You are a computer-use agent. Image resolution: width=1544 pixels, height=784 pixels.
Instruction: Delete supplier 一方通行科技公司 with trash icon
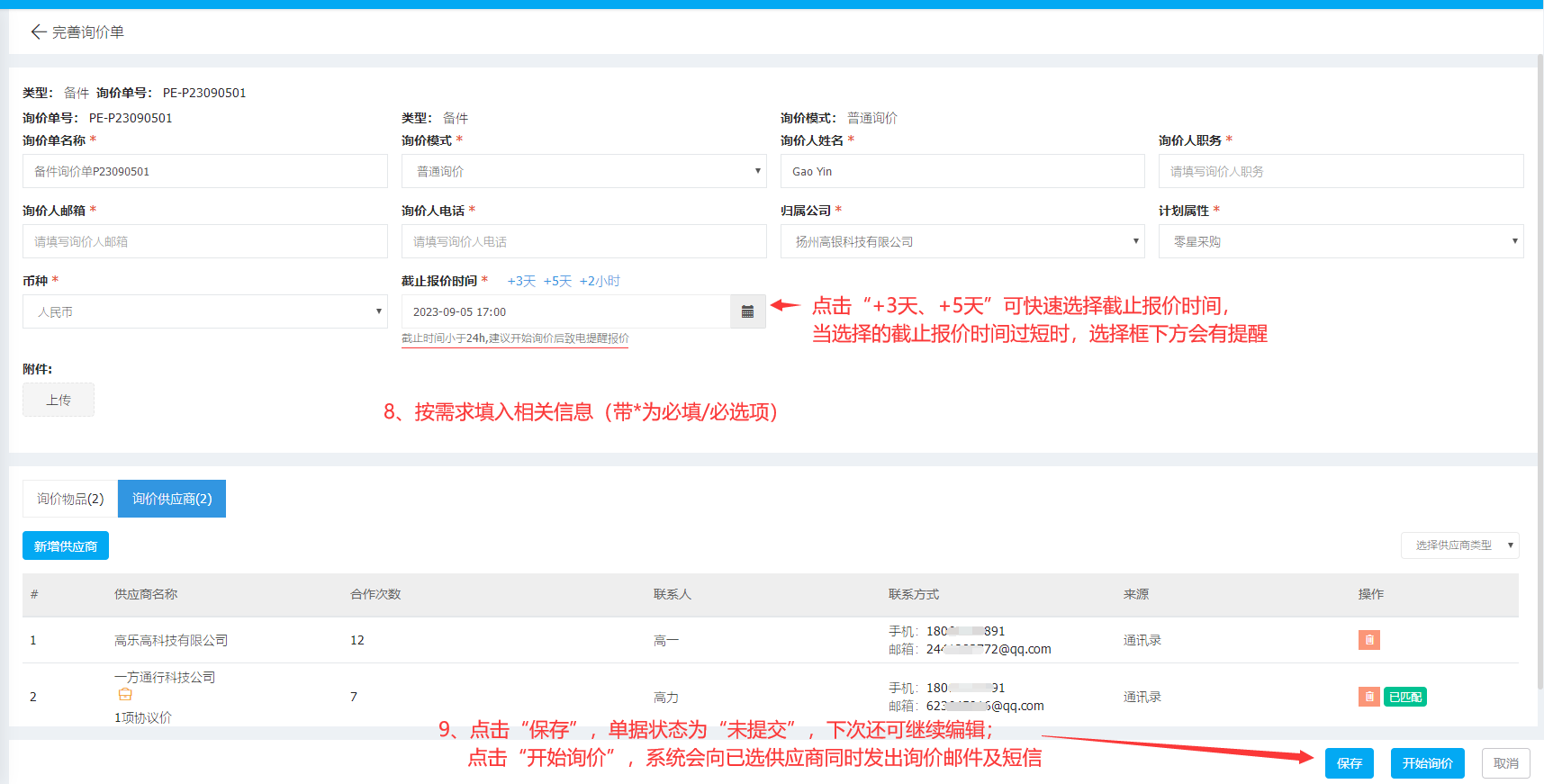(x=1369, y=697)
